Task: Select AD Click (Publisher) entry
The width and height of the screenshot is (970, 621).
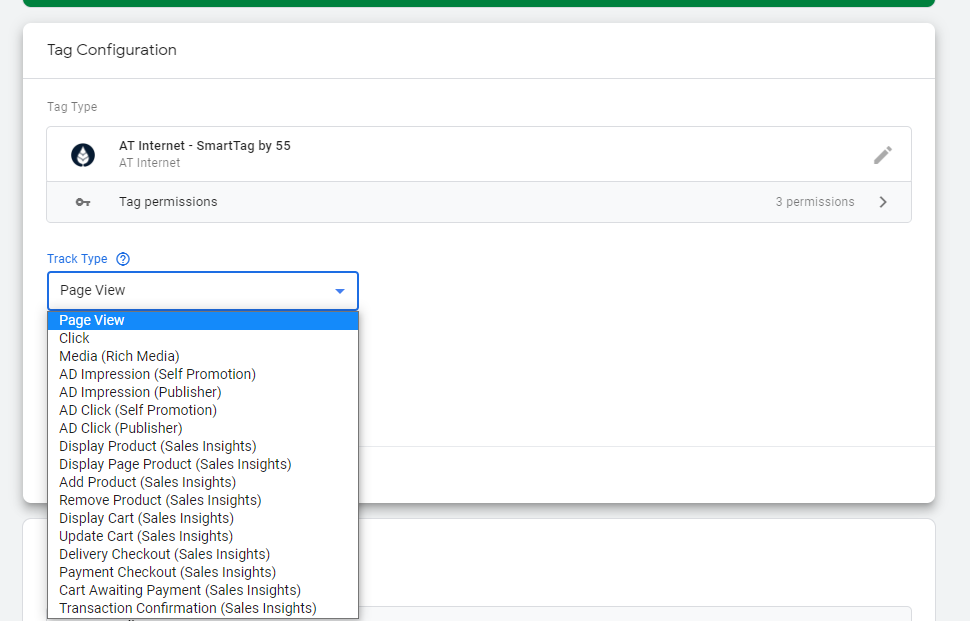Action: coord(121,428)
